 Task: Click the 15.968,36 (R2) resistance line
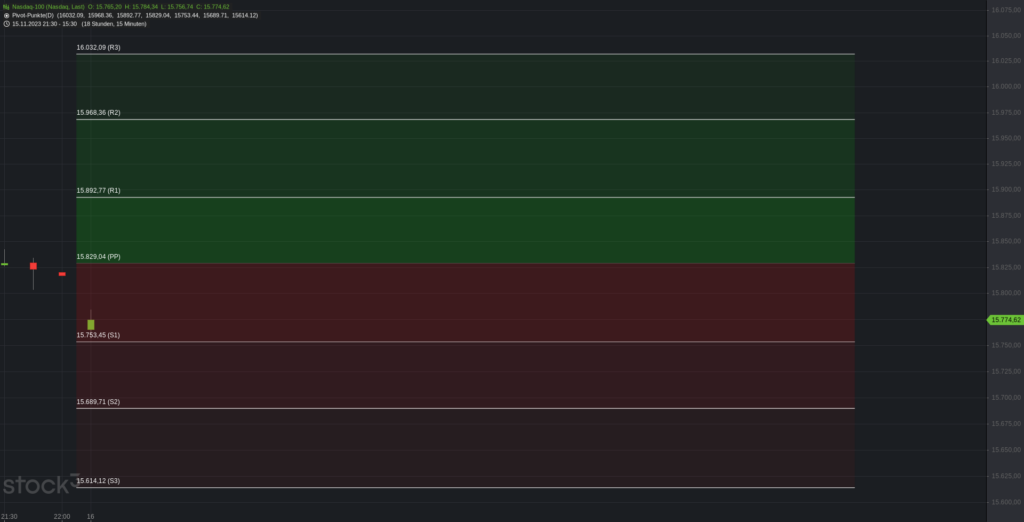coord(465,120)
